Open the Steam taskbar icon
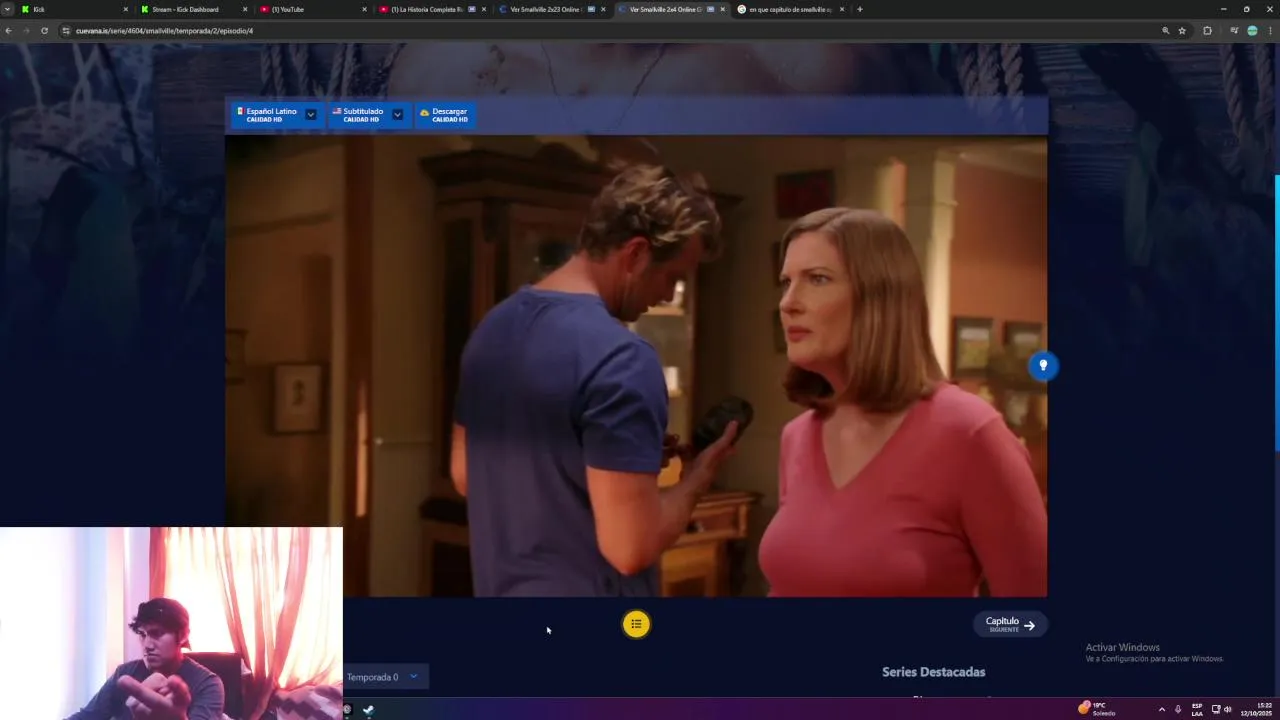Screen dimensions: 1280x720 (369, 710)
